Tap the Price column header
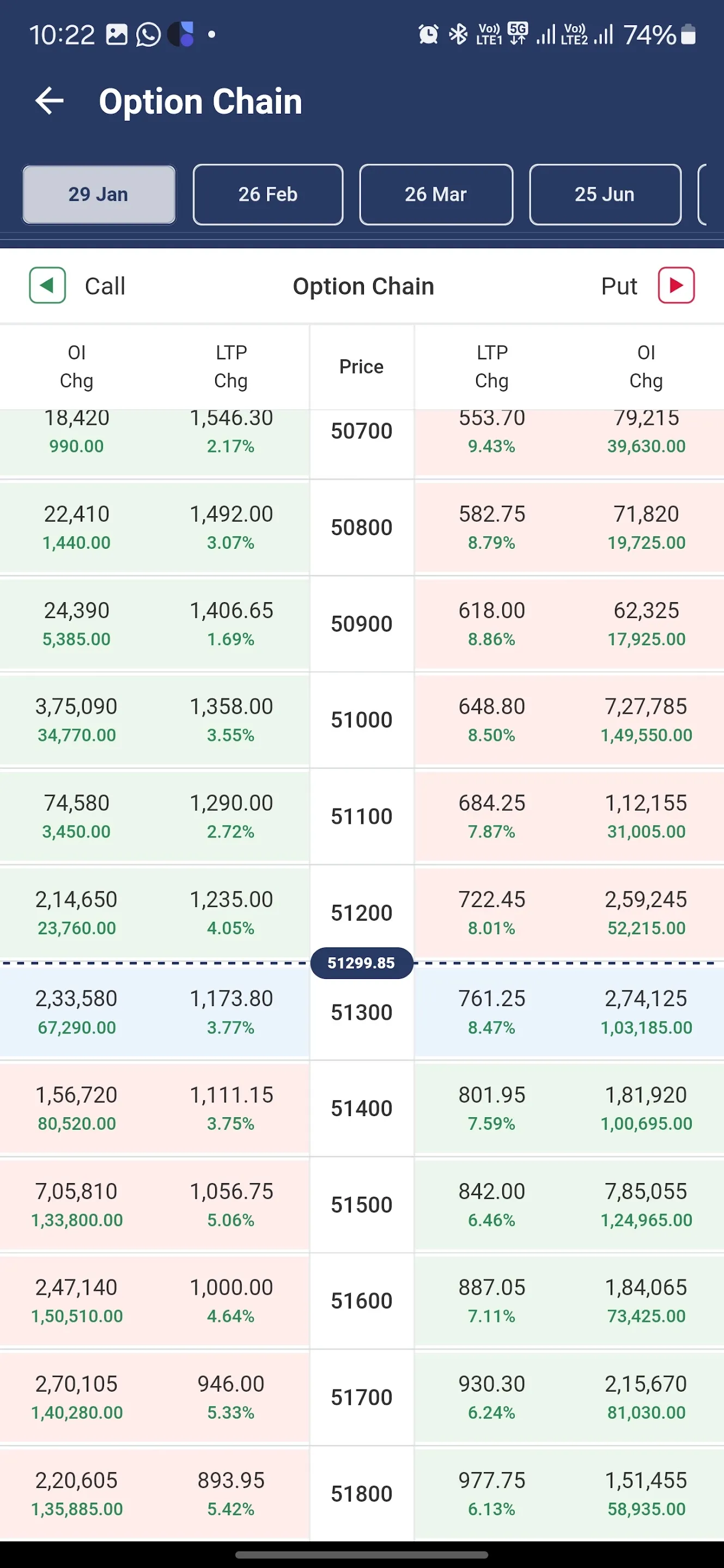Screen dimensions: 724x1568 (x=362, y=366)
